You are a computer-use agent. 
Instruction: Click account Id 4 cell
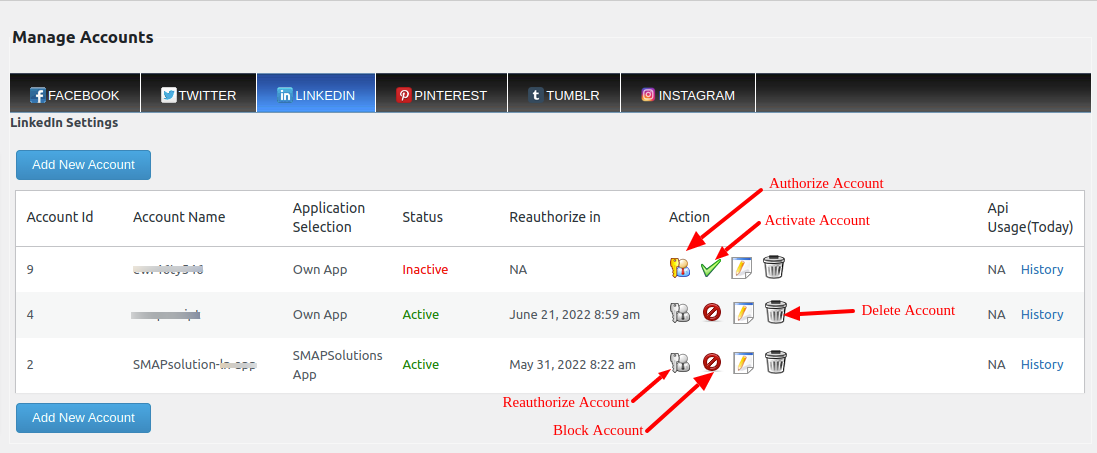(x=30, y=314)
